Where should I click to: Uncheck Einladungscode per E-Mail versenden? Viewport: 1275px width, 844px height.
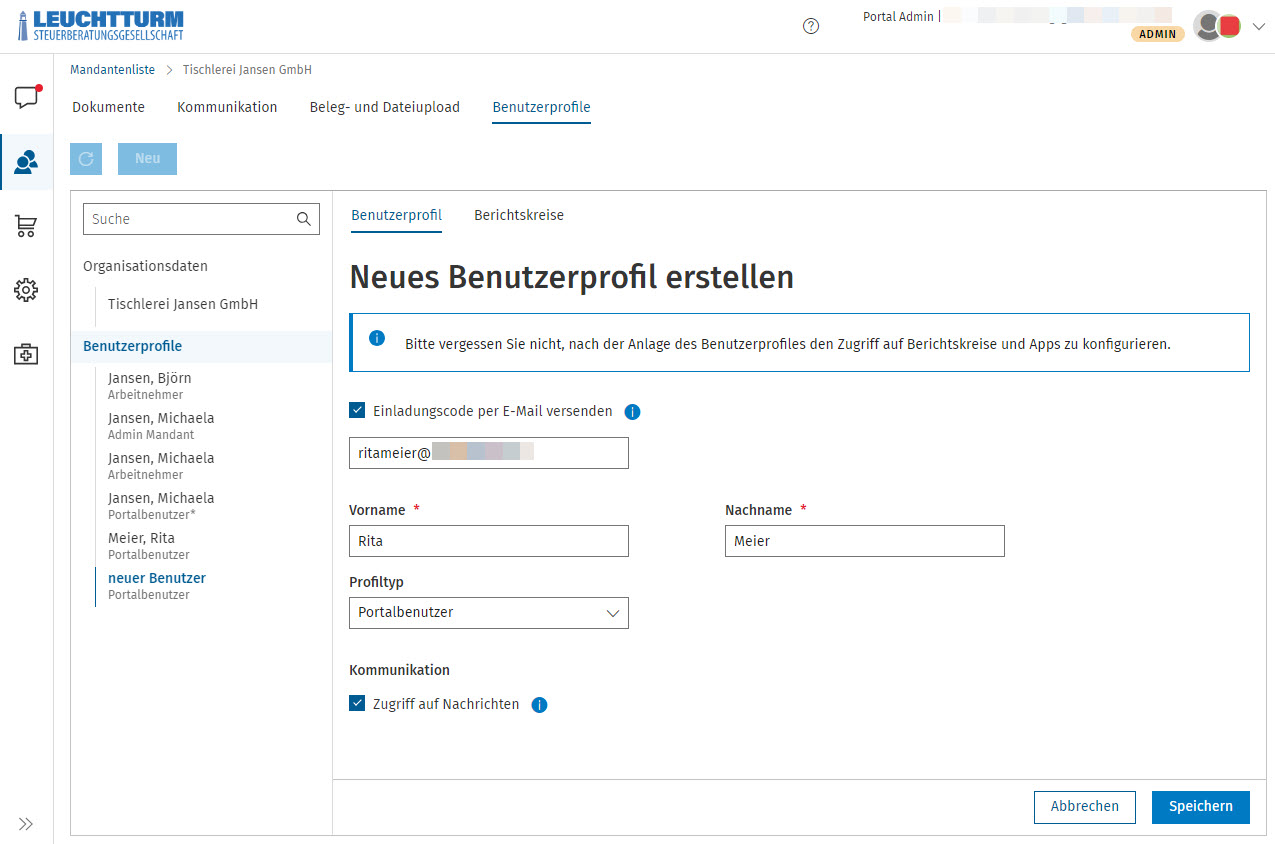click(x=357, y=410)
